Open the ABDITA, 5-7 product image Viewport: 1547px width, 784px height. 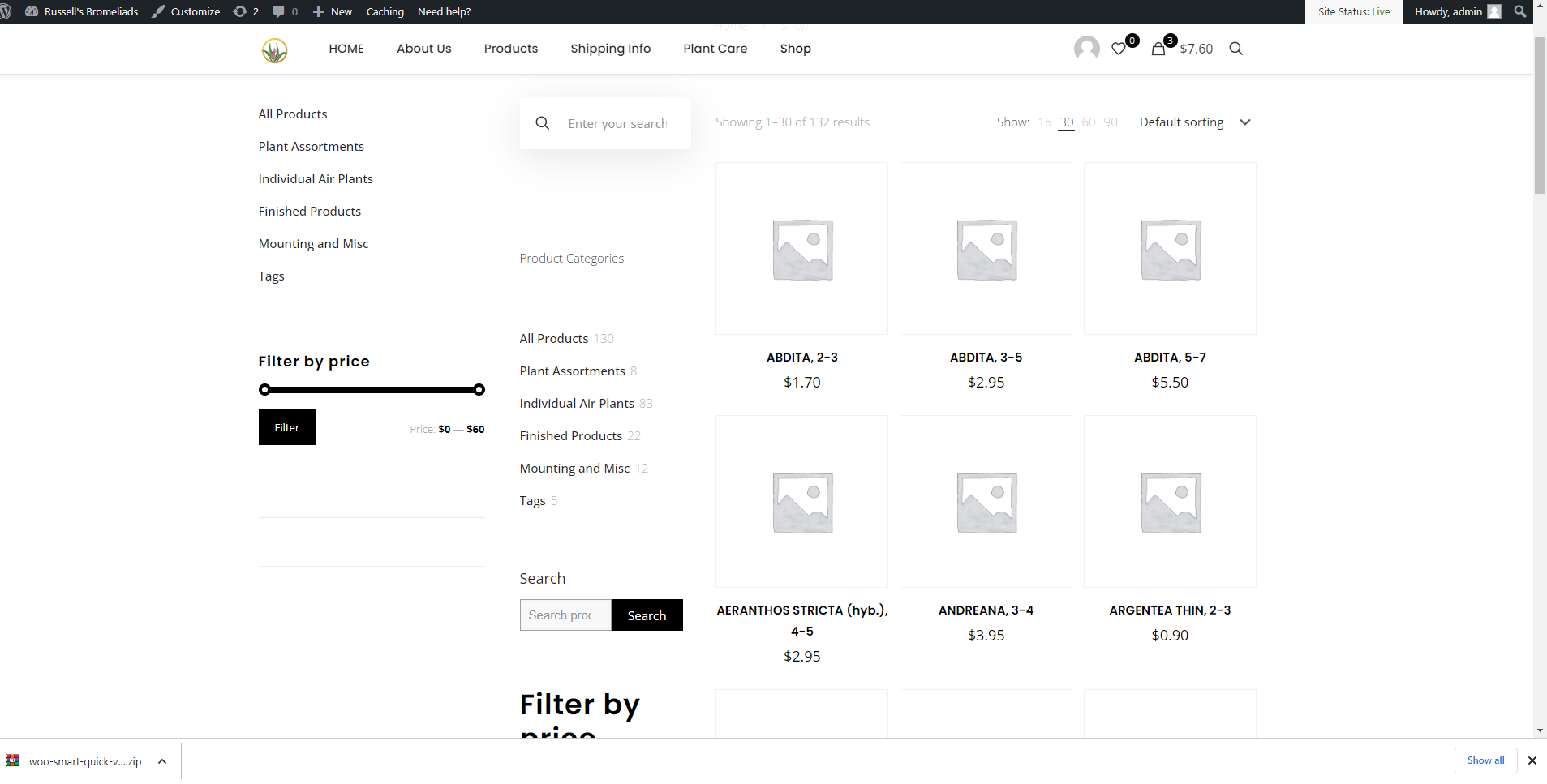[x=1171, y=249]
